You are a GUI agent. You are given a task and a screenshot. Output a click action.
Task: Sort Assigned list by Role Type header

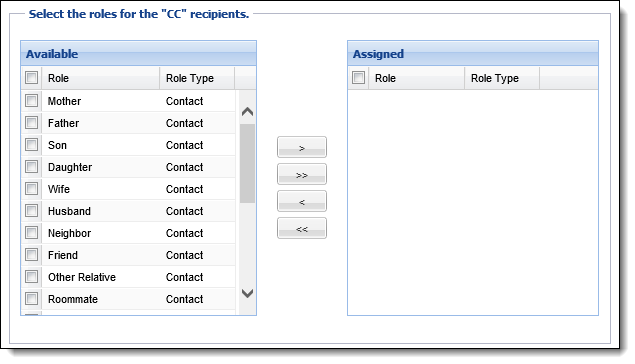[x=502, y=78]
